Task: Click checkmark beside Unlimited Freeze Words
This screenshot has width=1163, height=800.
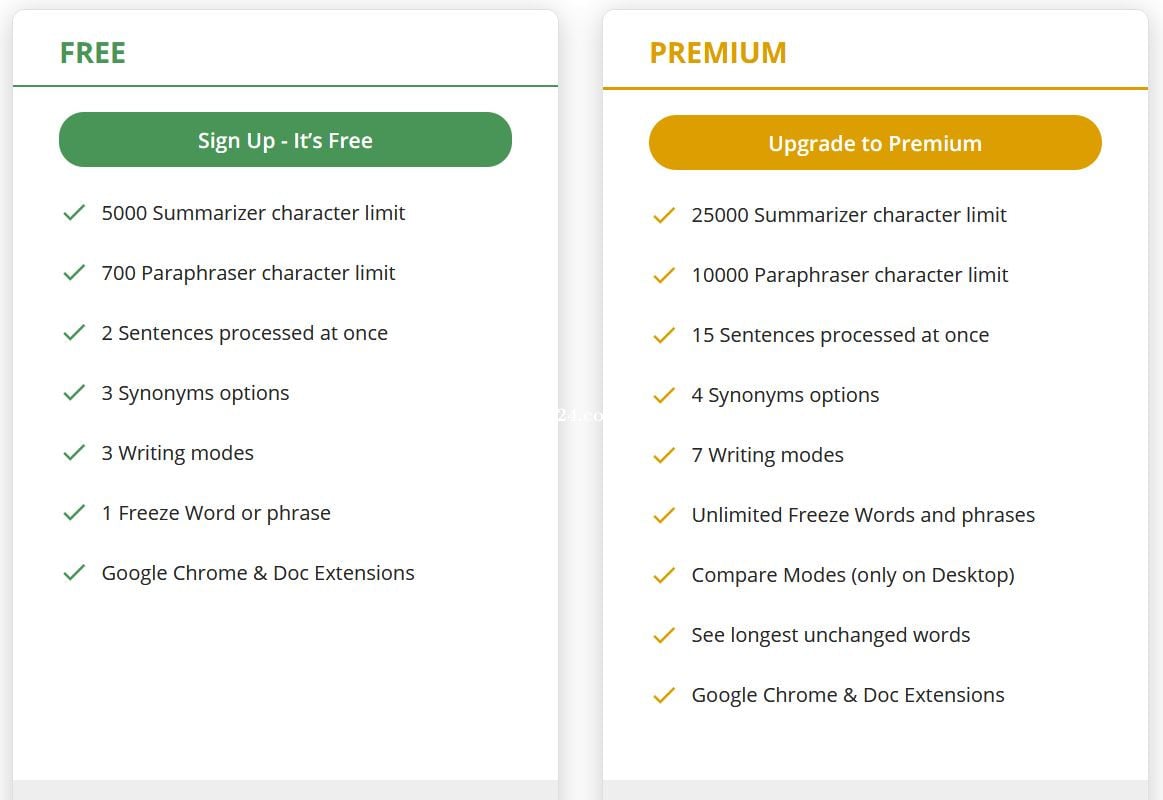Action: point(664,515)
